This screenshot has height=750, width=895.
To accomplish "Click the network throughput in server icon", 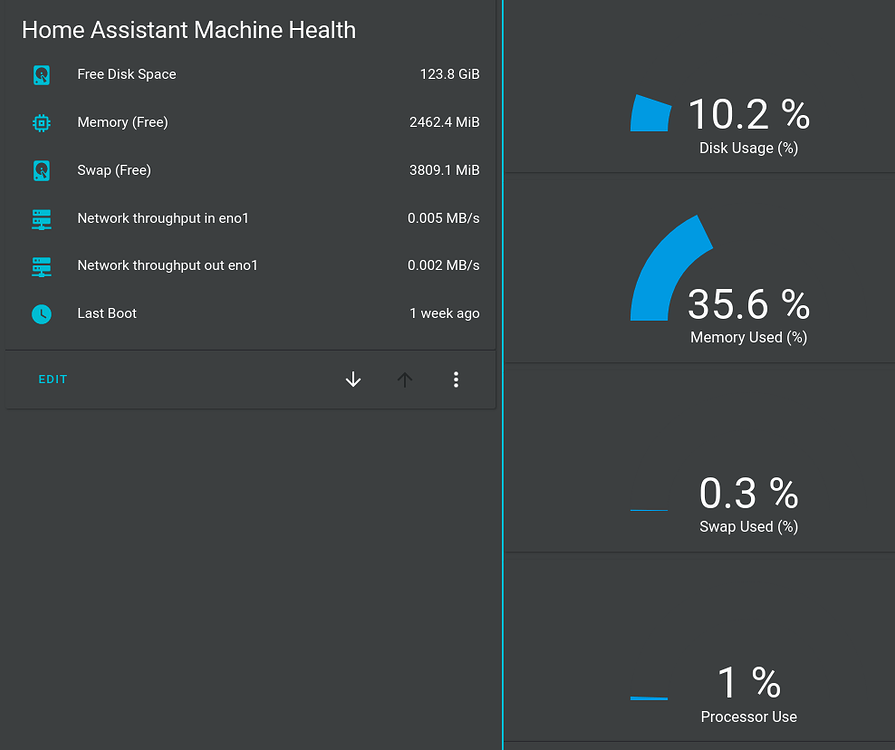I will [x=40, y=218].
